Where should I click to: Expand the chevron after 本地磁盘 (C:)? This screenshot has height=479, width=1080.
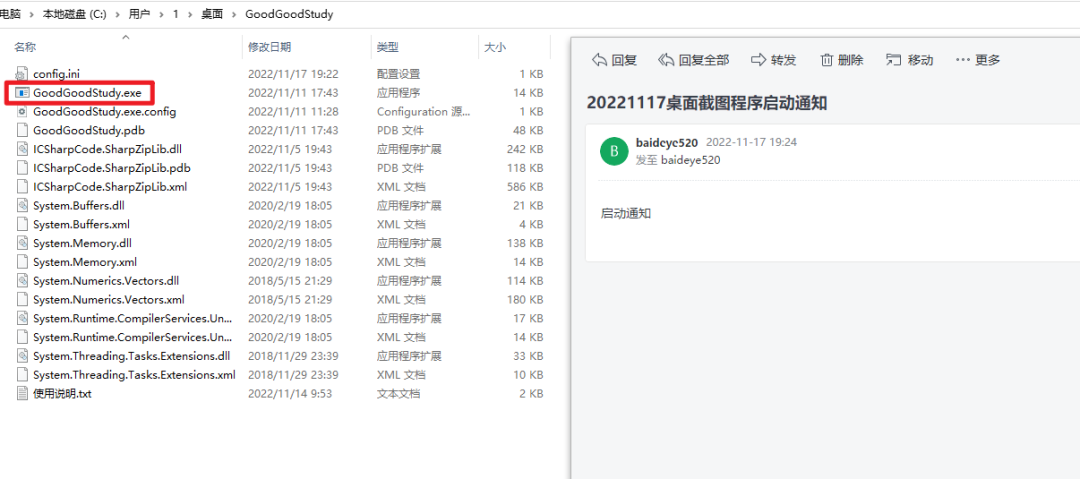point(117,14)
